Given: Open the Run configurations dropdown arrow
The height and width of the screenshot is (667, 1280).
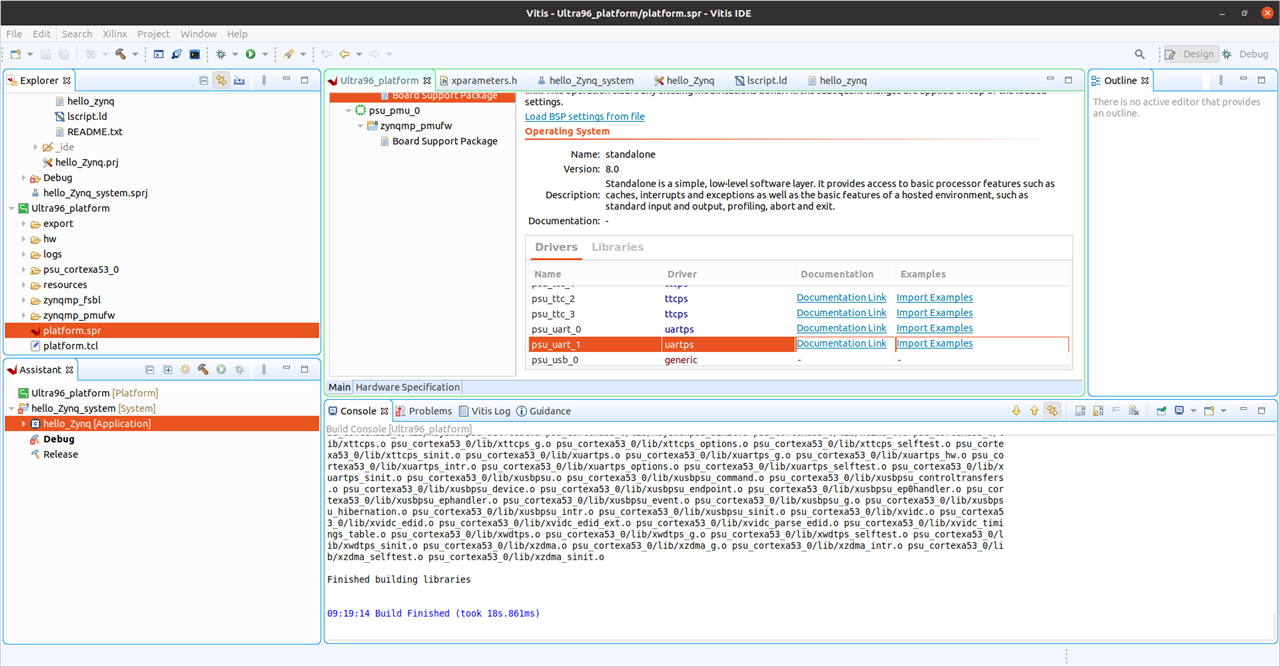Looking at the screenshot, I should point(264,54).
